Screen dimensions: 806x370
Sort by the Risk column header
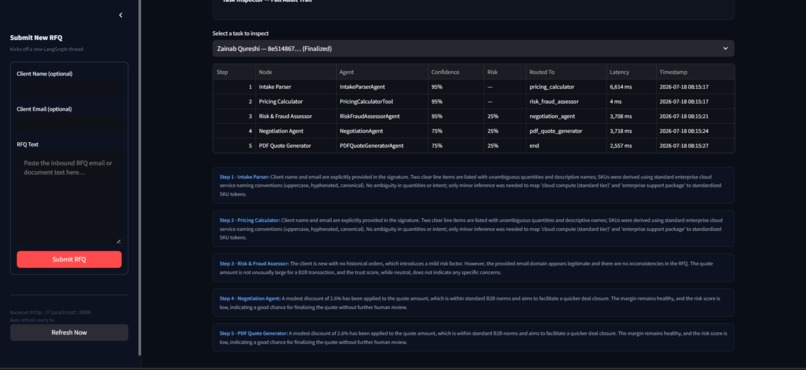505,72
